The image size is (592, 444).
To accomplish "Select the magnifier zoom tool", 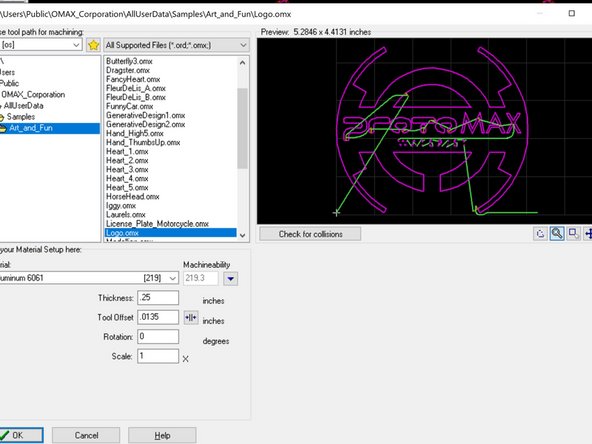I will (557, 234).
